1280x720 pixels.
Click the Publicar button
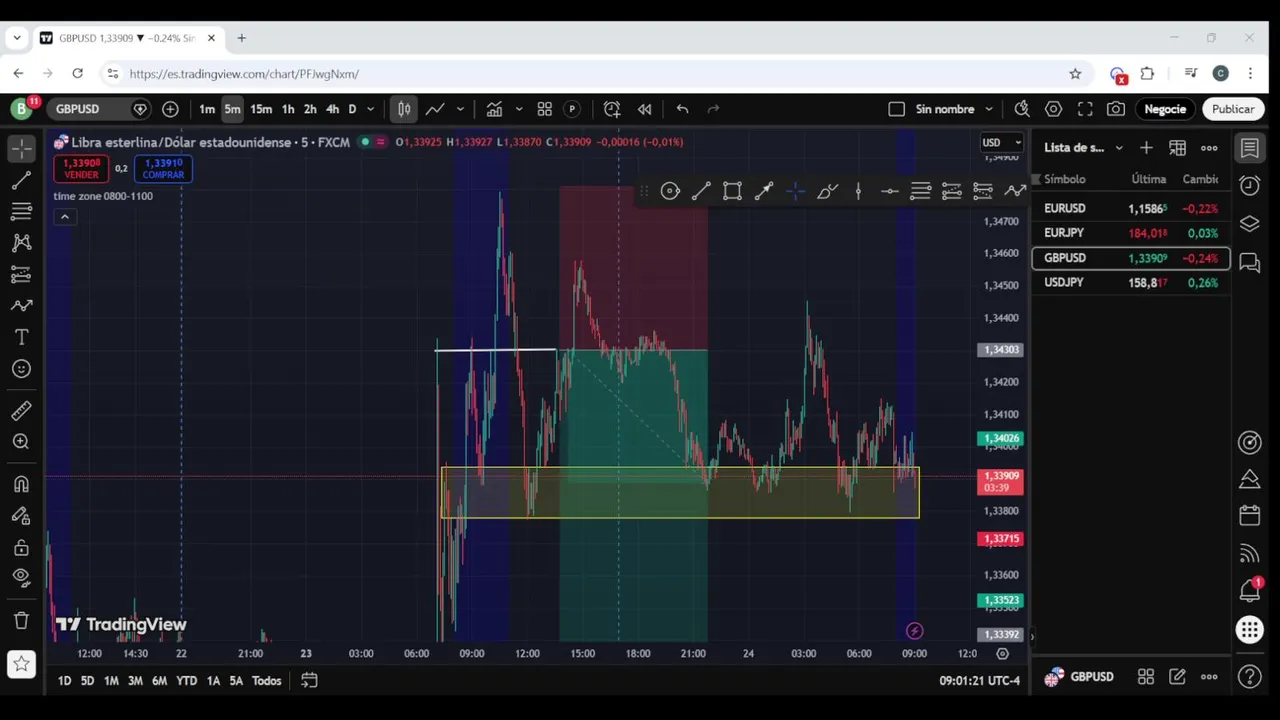tap(1233, 109)
